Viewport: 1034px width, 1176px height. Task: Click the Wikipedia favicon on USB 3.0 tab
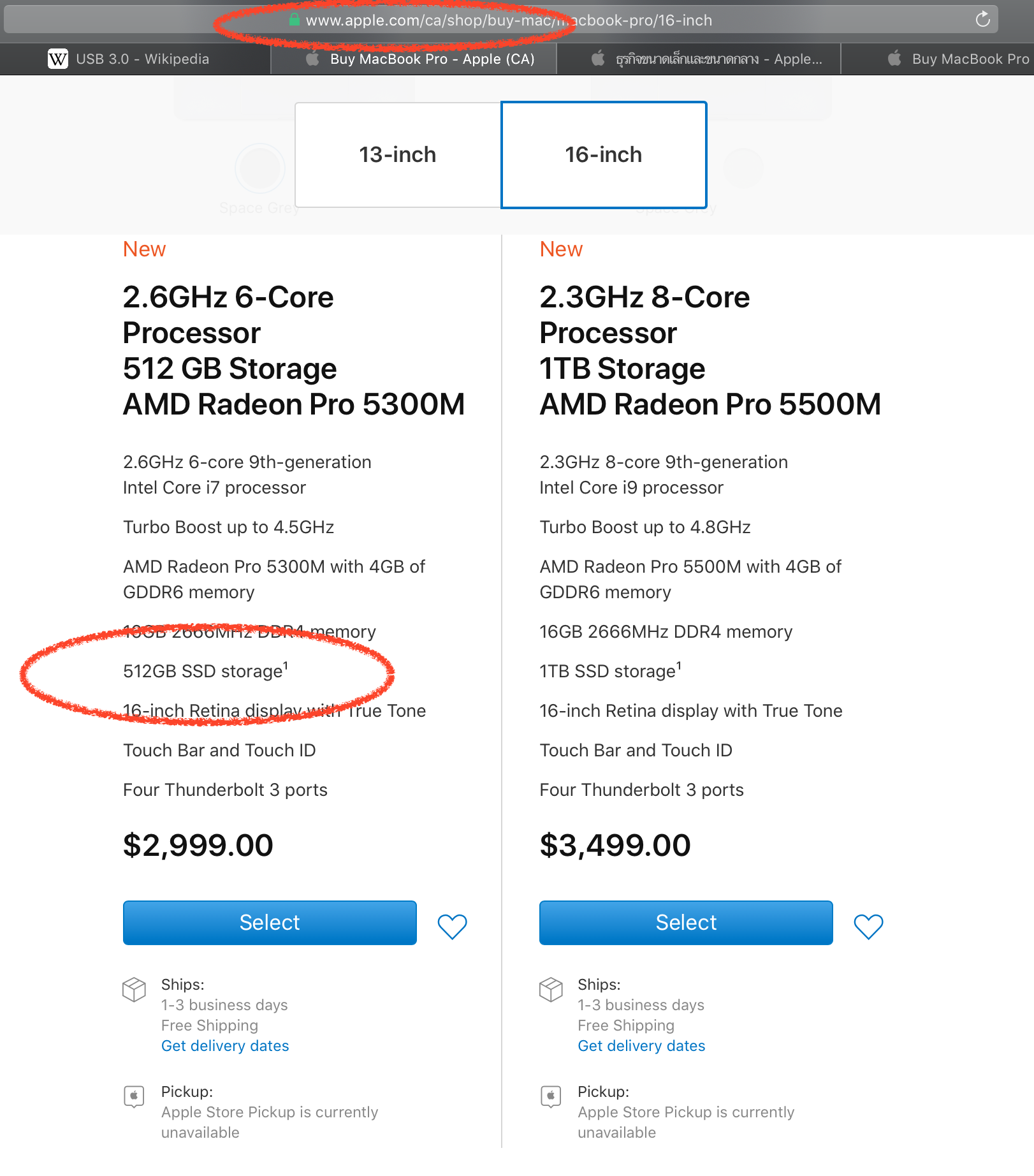[58, 59]
